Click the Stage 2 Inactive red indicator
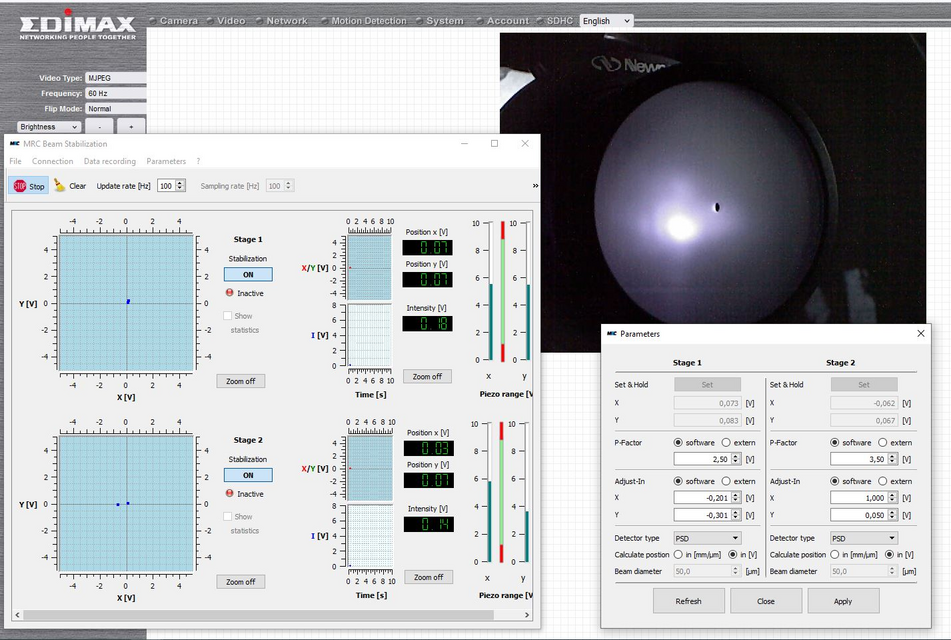This screenshot has height=640, width=951. [229, 493]
